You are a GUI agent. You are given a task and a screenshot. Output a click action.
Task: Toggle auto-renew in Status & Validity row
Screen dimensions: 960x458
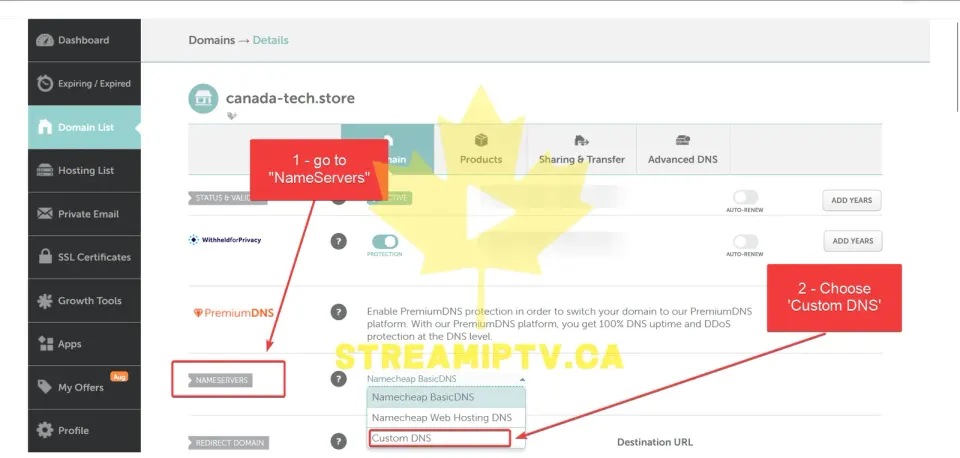click(x=745, y=197)
